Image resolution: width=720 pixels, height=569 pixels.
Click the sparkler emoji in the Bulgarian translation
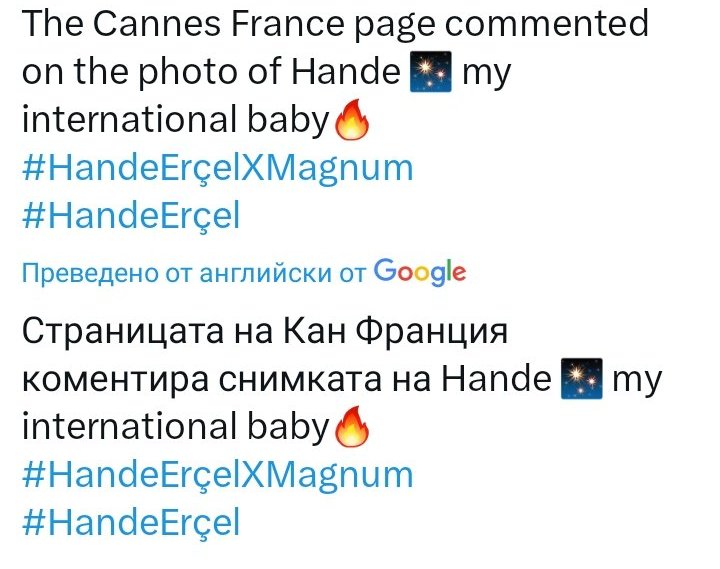[x=581, y=379]
